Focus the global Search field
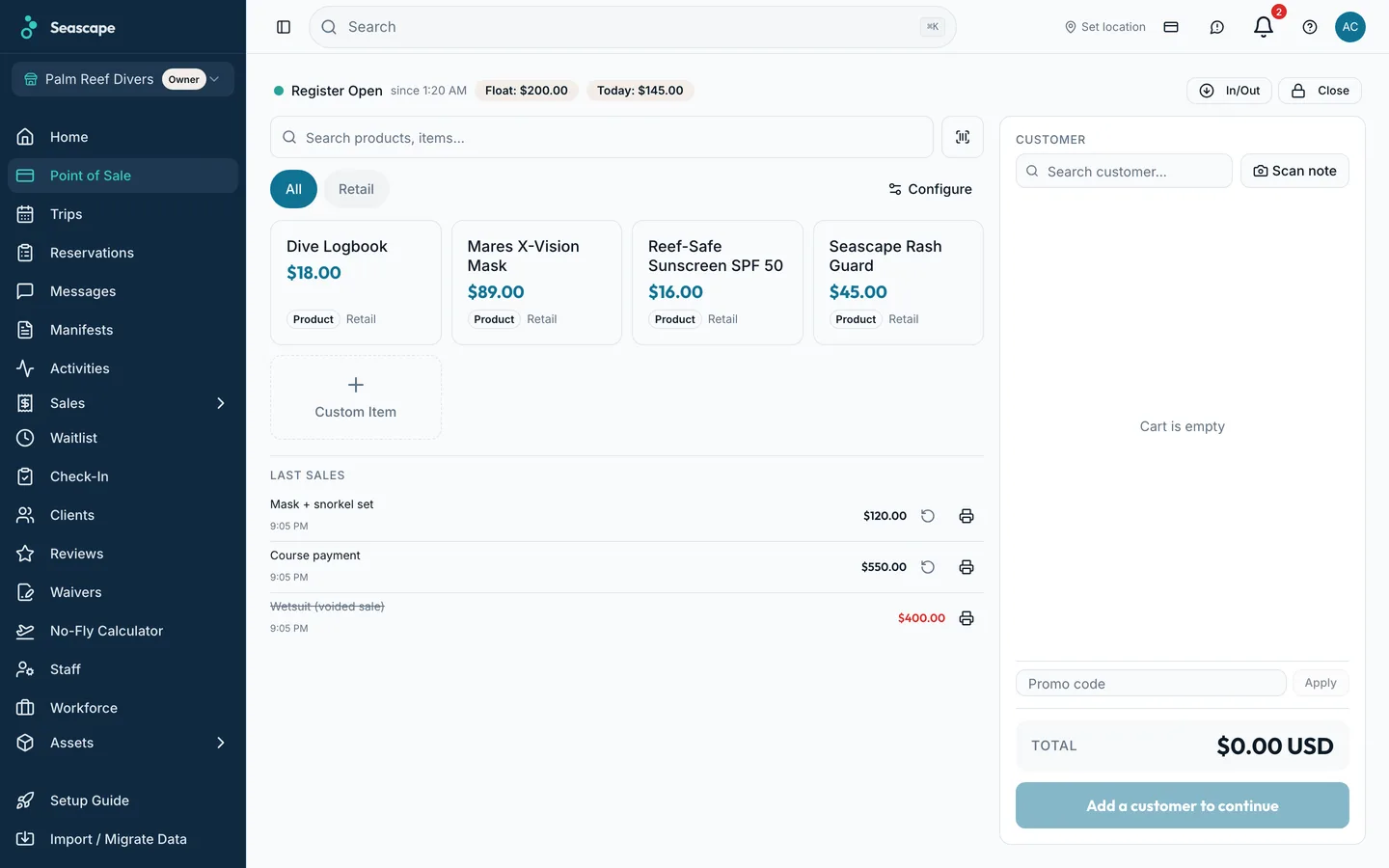The height and width of the screenshot is (868, 1389). (x=633, y=27)
